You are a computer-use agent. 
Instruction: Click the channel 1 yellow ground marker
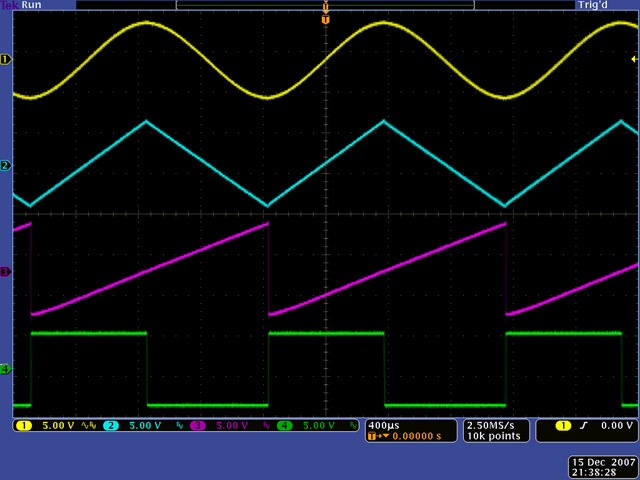pos(5,60)
